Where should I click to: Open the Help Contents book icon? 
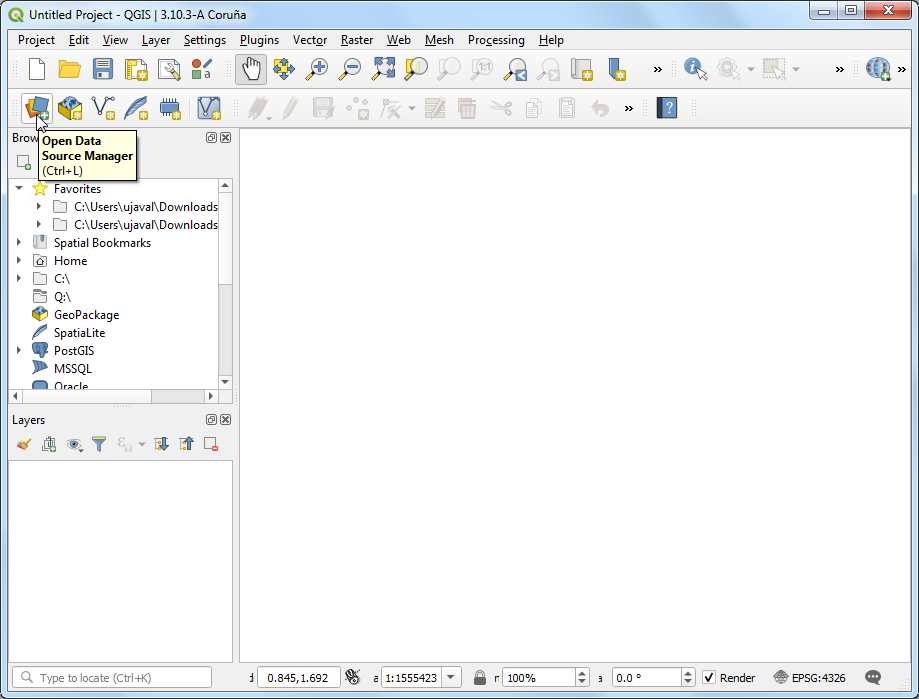[667, 108]
